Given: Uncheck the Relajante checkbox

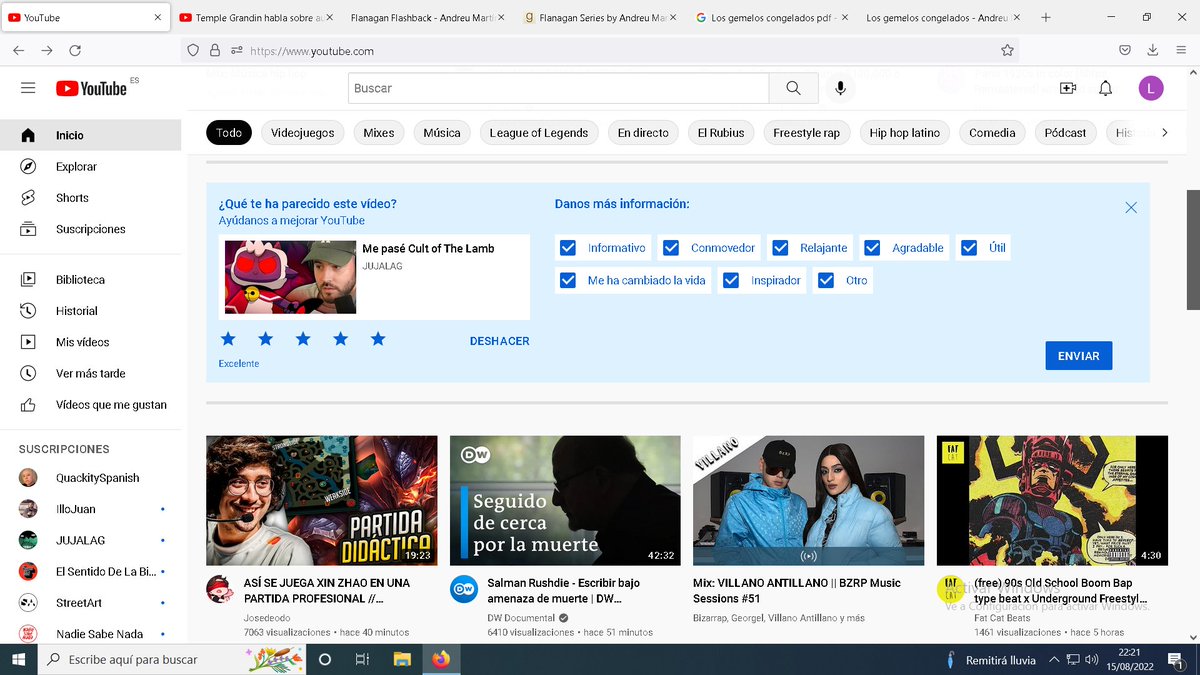Looking at the screenshot, I should (780, 248).
